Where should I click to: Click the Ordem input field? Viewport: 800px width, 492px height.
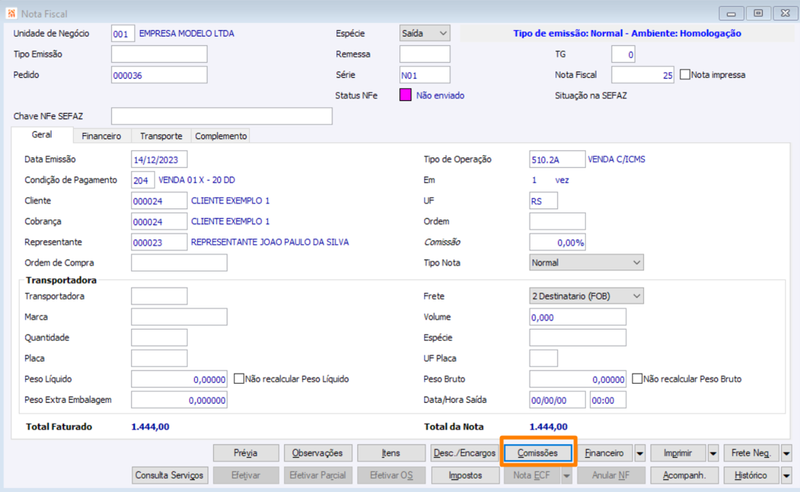[x=557, y=222]
